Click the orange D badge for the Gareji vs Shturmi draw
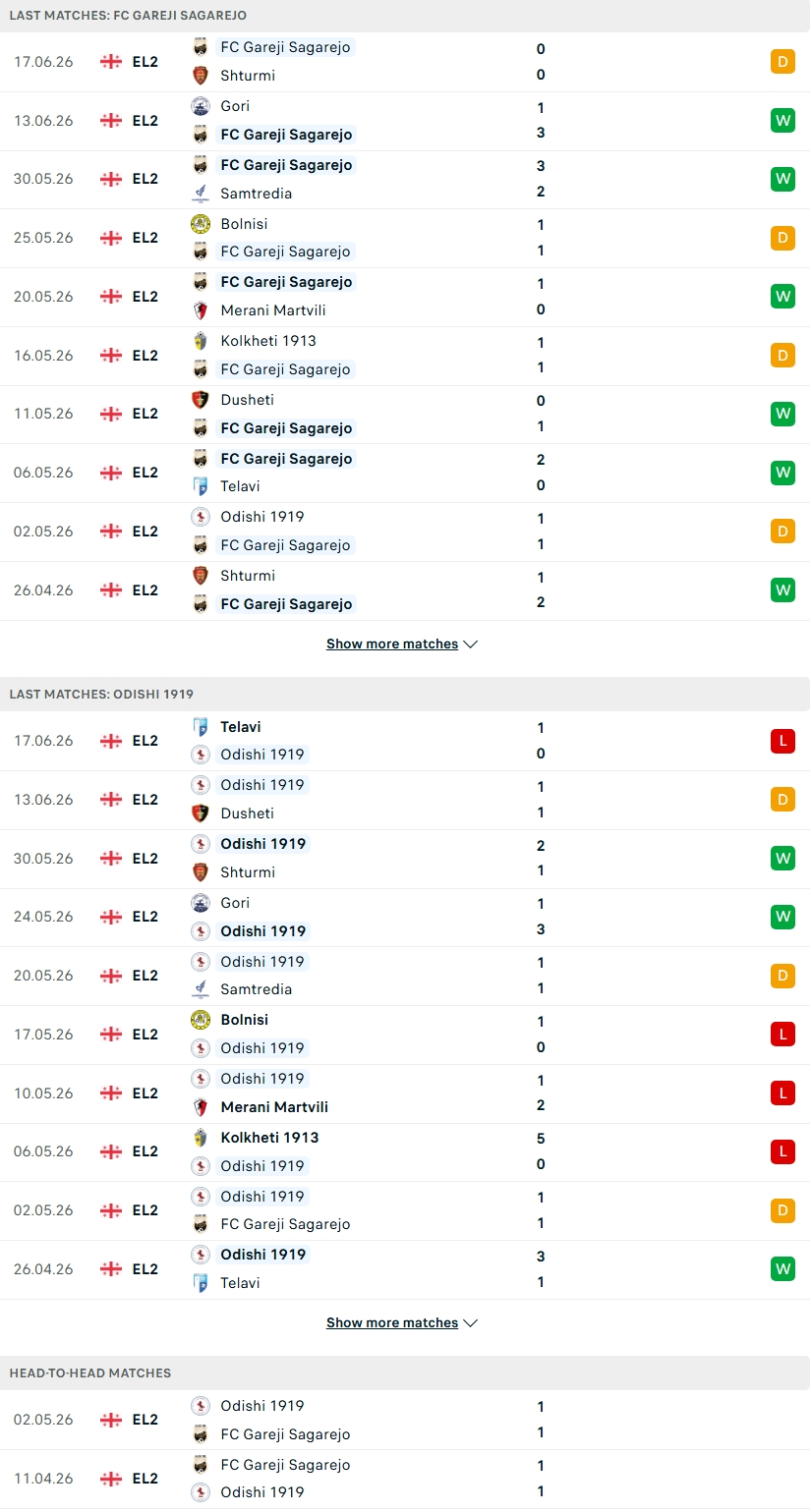This screenshot has height=1512, width=811. 782,62
